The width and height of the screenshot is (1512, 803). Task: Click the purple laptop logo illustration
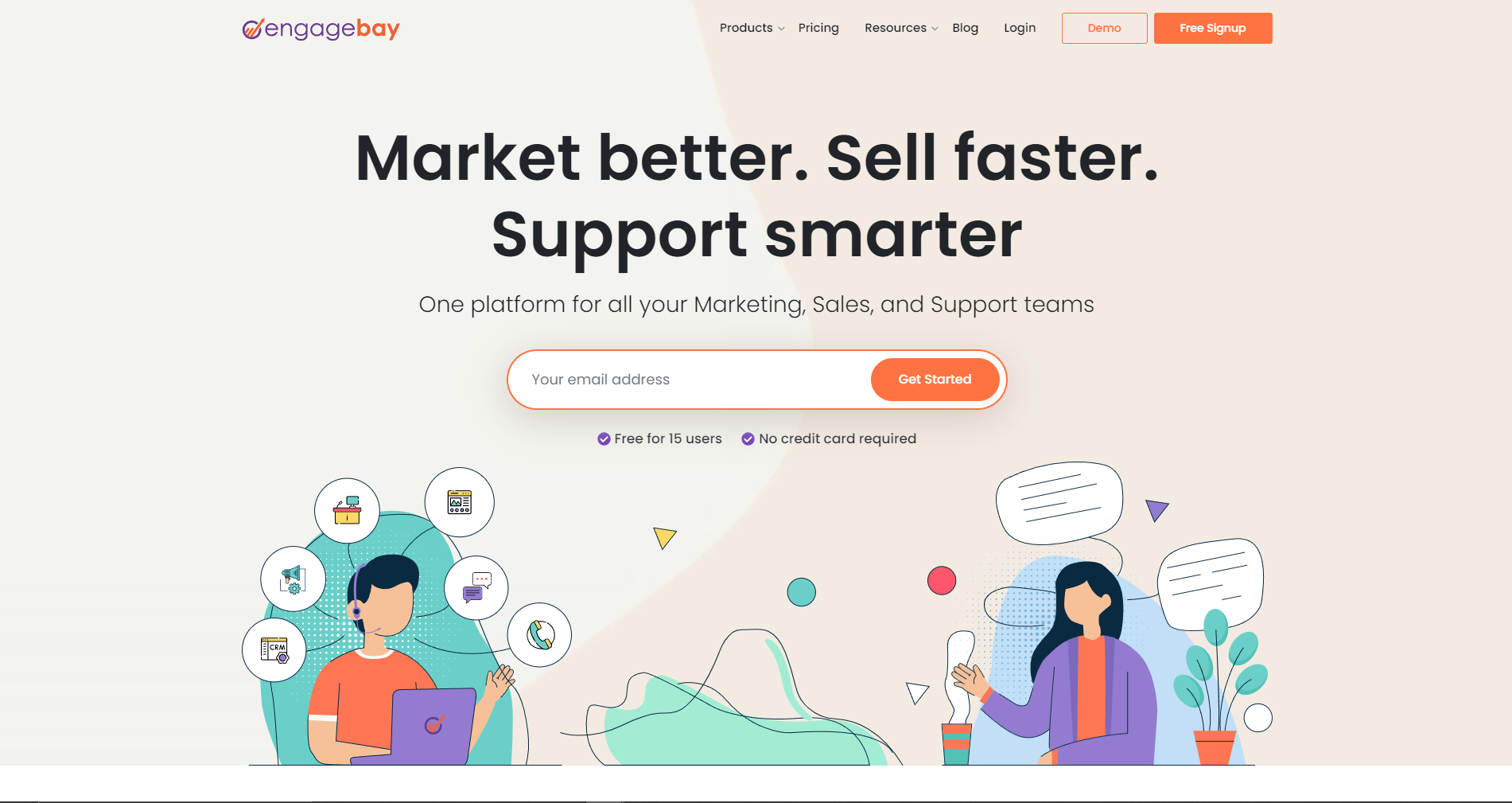(433, 725)
